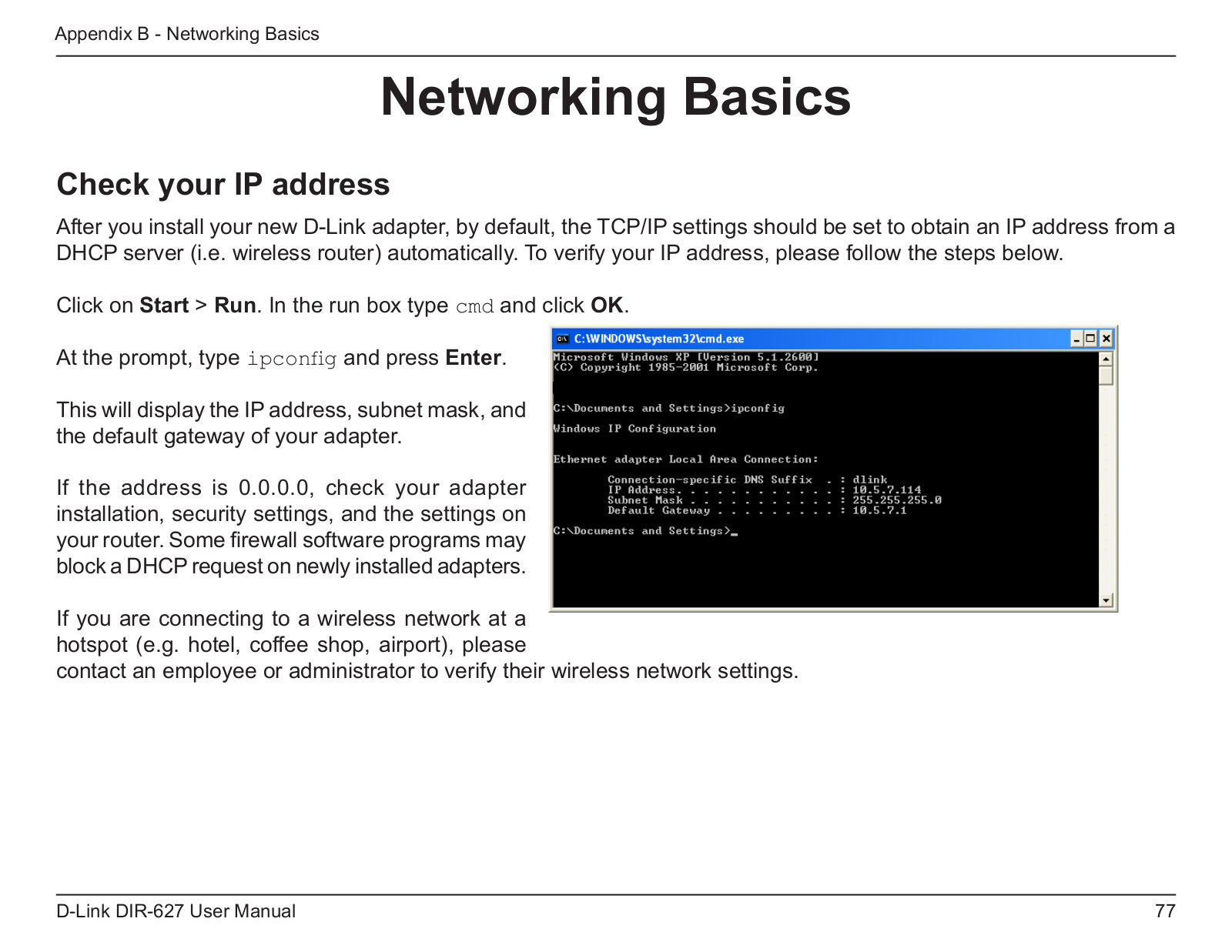Screen dimensions: 1232x952
Task: Click the bold word 'Start' in instructions
Action: tap(164, 306)
